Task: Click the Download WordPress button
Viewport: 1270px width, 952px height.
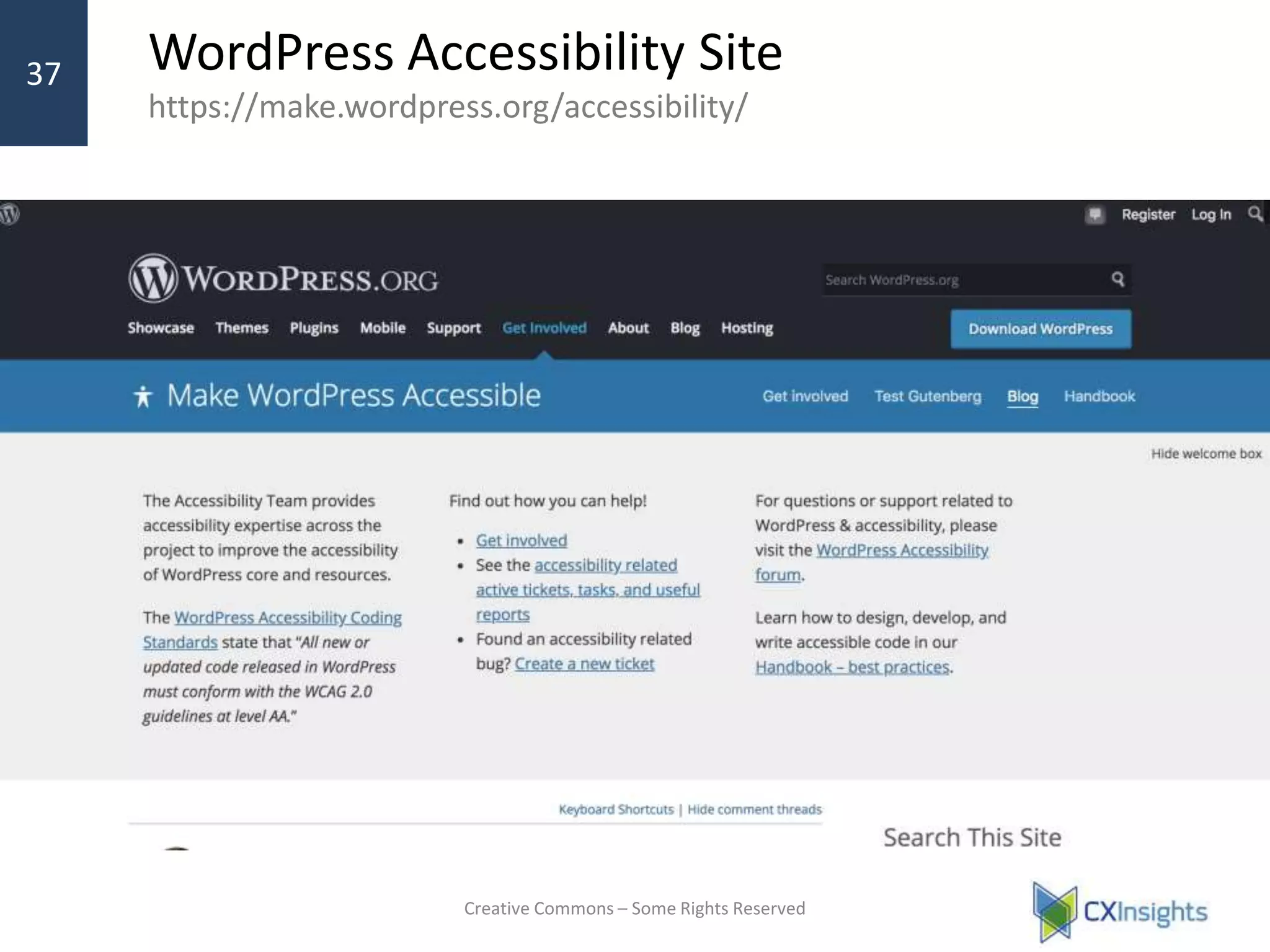Action: (1041, 329)
